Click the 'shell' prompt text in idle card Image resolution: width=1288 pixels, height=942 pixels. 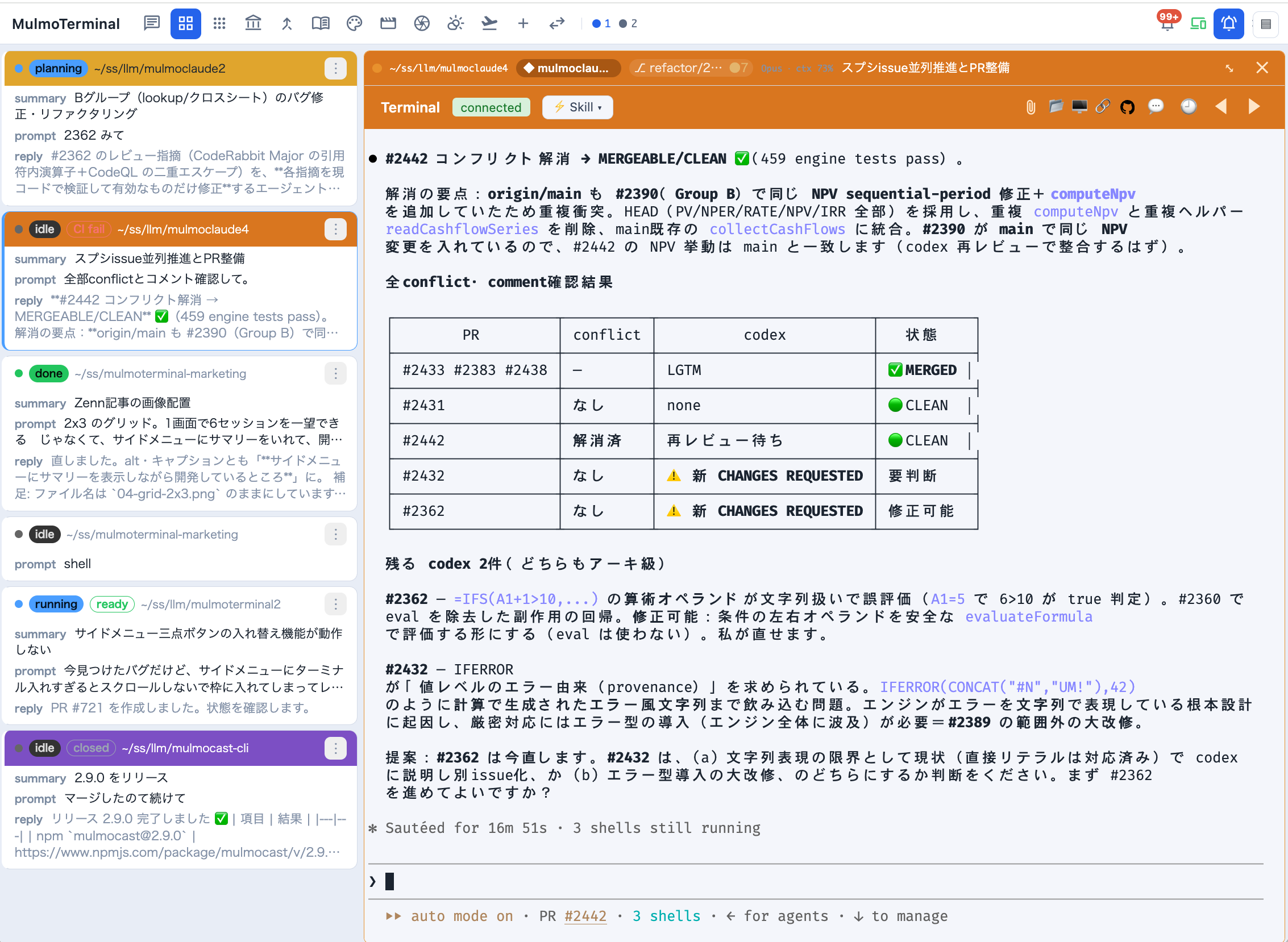(x=77, y=564)
